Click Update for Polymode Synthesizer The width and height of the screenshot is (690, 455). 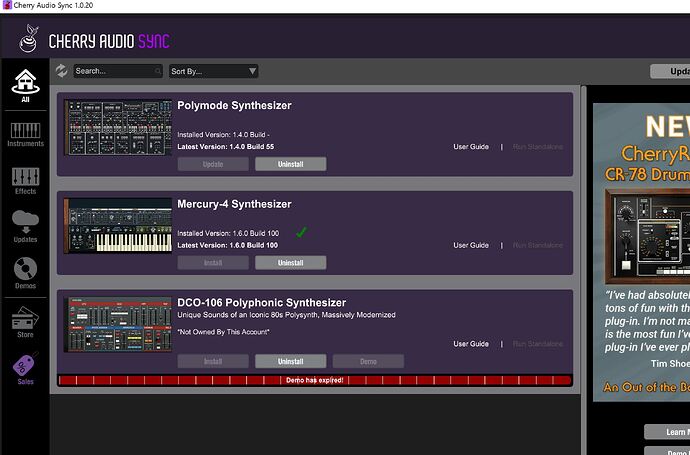pos(213,164)
